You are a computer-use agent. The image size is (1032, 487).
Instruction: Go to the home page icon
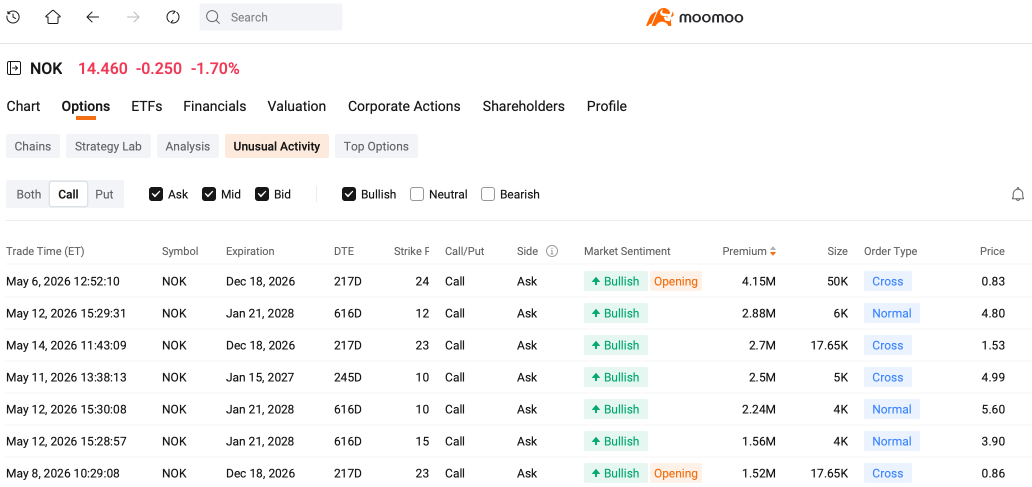coord(53,17)
